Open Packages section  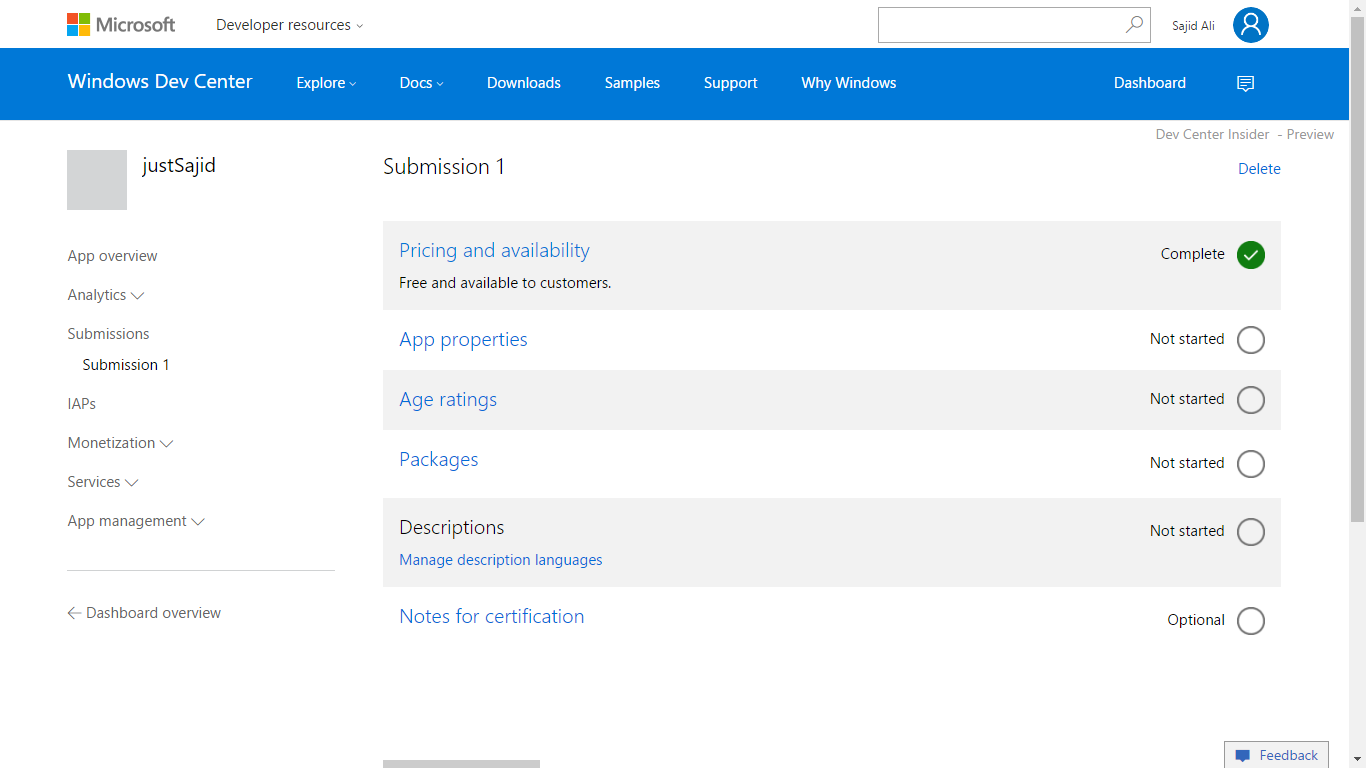[x=439, y=460]
